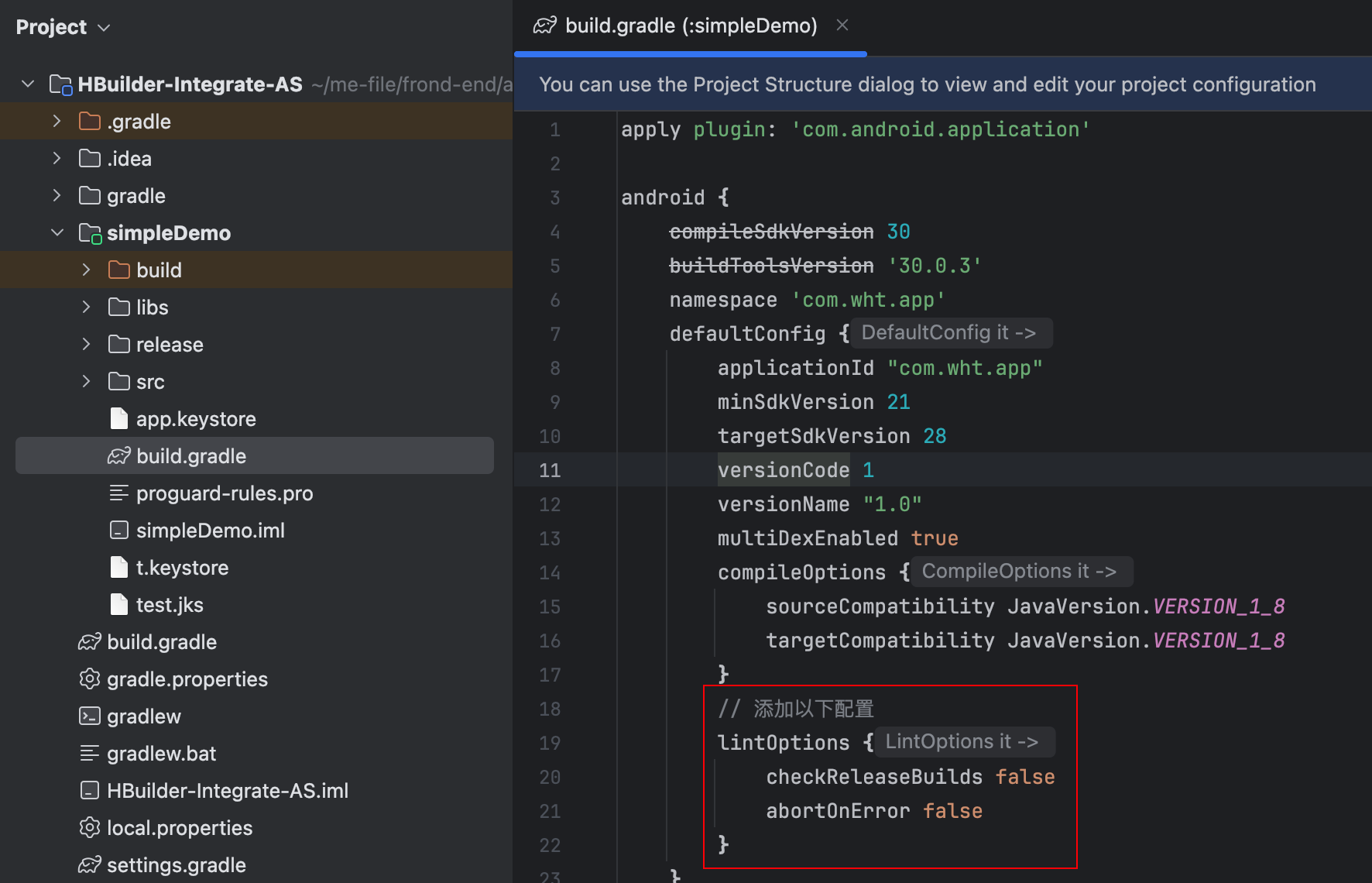
Task: Click the list icon beside proguard-rules.pro
Action: 118,493
